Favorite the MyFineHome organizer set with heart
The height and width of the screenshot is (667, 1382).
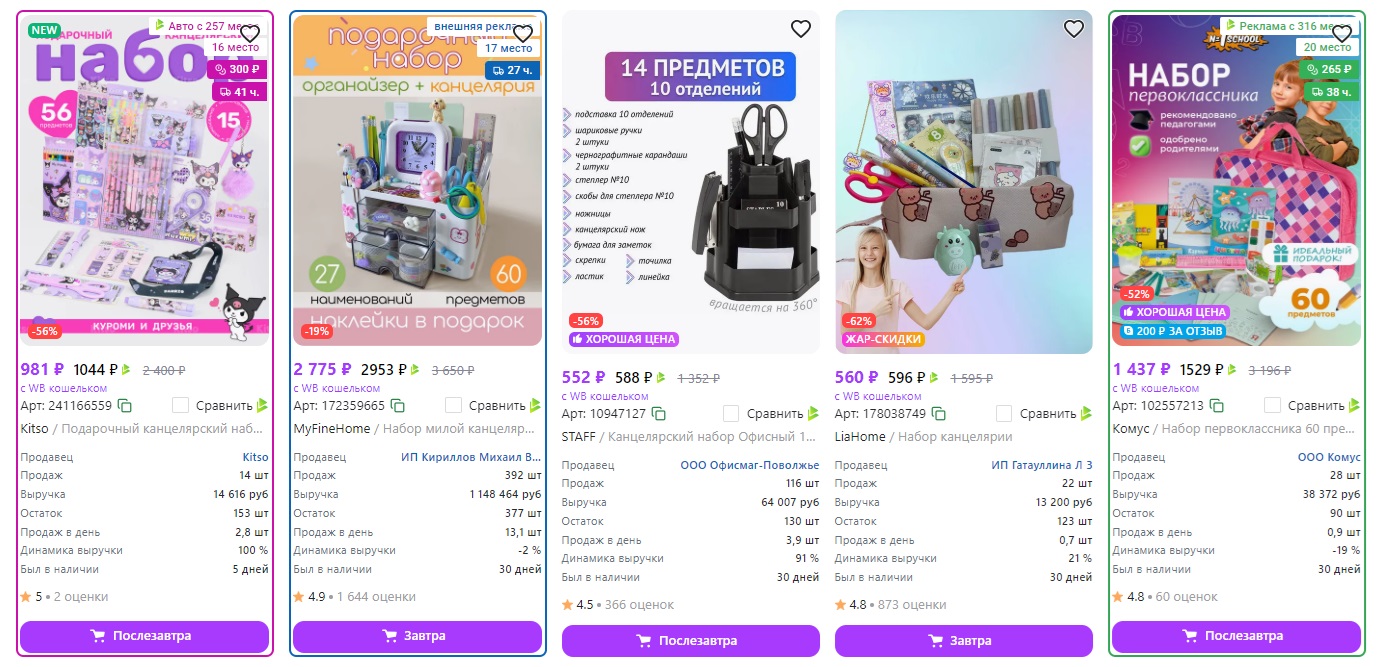[523, 34]
